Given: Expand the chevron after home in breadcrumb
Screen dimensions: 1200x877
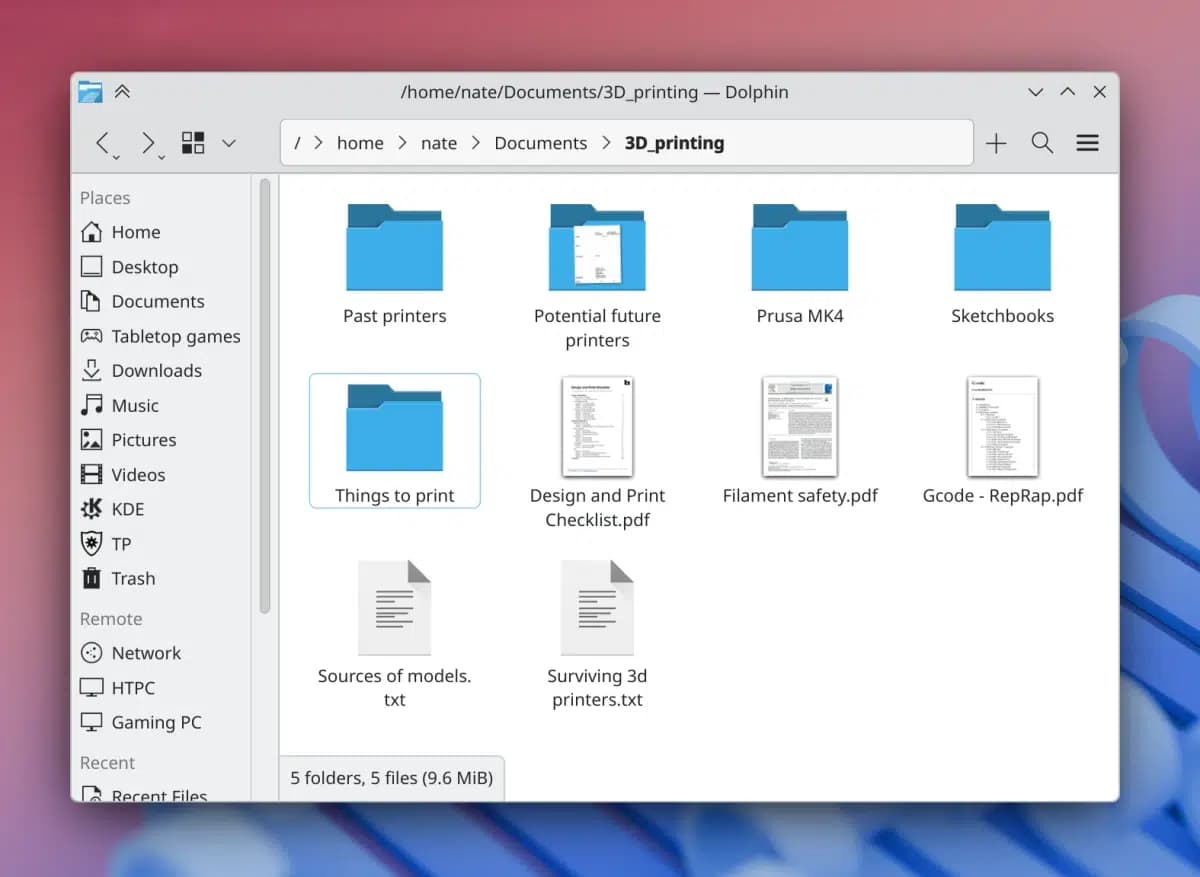Looking at the screenshot, I should [x=402, y=143].
